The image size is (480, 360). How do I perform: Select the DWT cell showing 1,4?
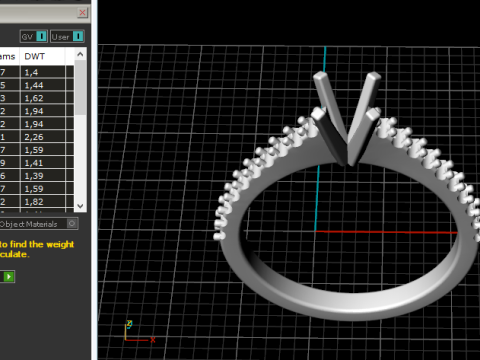click(x=43, y=72)
